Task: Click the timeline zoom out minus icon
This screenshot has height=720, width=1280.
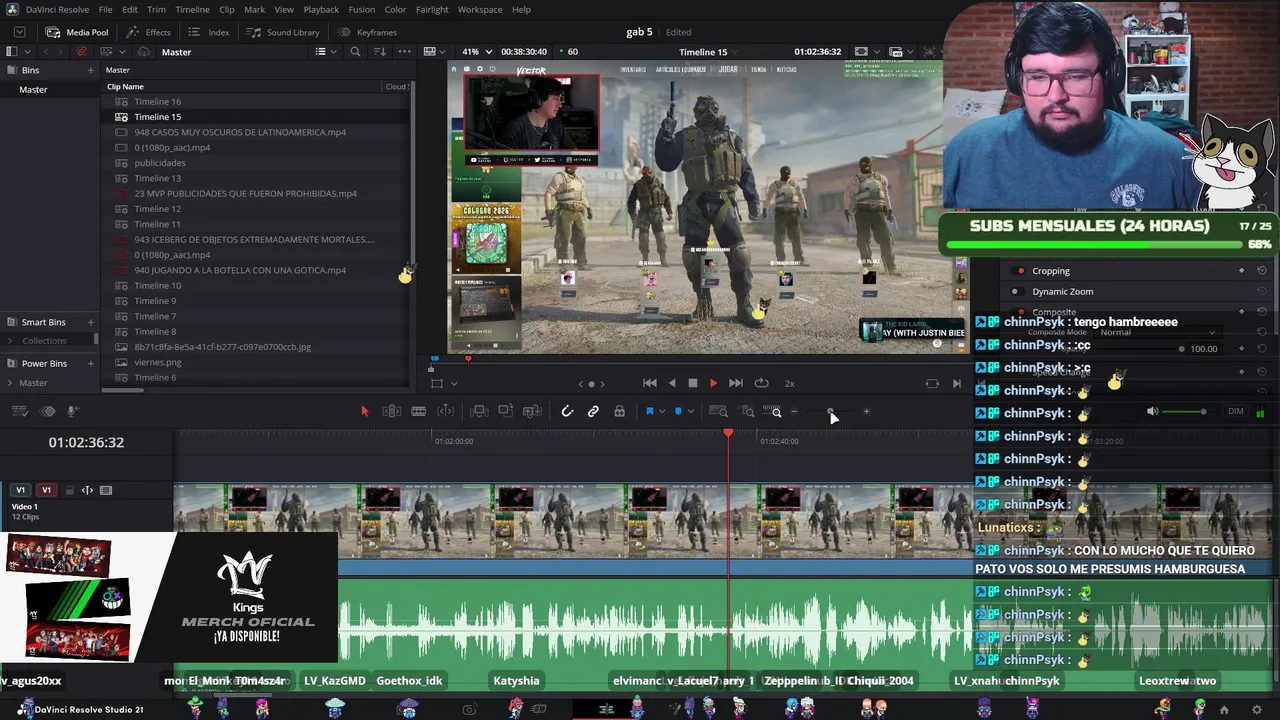Action: coord(795,411)
